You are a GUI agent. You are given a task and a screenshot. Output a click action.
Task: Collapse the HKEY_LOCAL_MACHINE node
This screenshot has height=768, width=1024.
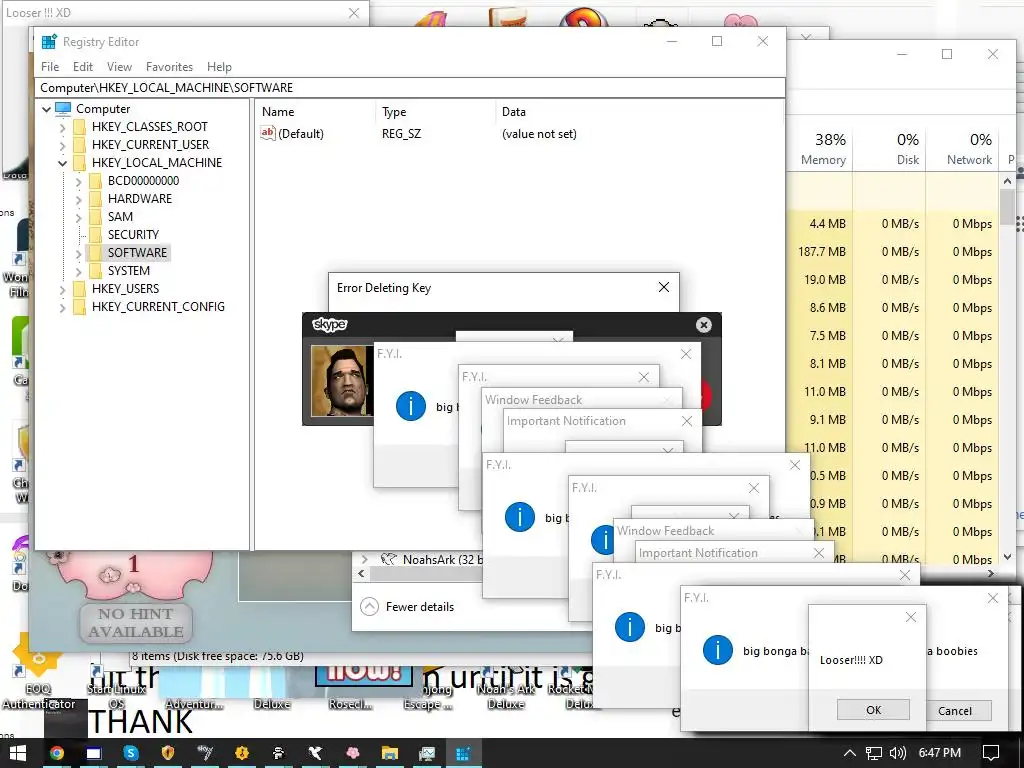coord(63,163)
